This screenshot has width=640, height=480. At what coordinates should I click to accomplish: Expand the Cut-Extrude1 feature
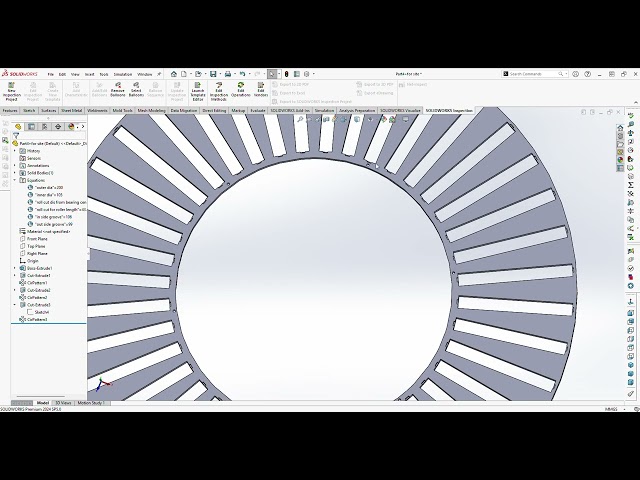click(15, 276)
